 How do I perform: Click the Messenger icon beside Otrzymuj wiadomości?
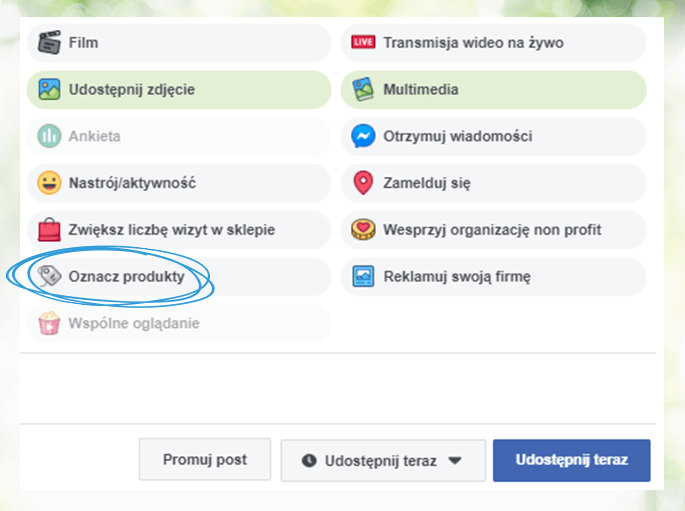coord(363,136)
